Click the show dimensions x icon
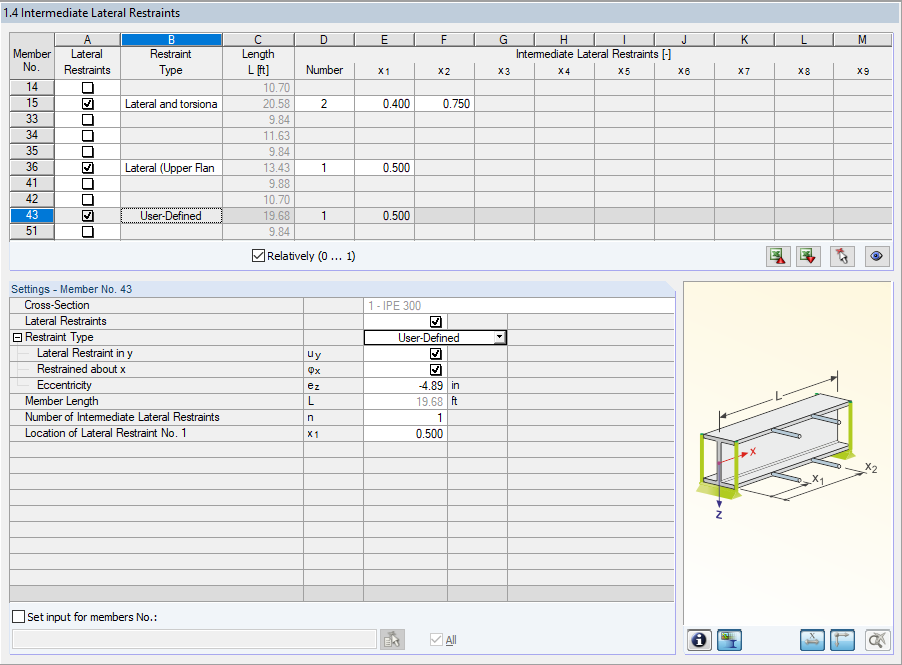Screen dimensions: 902x665 pyautogui.click(x=812, y=640)
